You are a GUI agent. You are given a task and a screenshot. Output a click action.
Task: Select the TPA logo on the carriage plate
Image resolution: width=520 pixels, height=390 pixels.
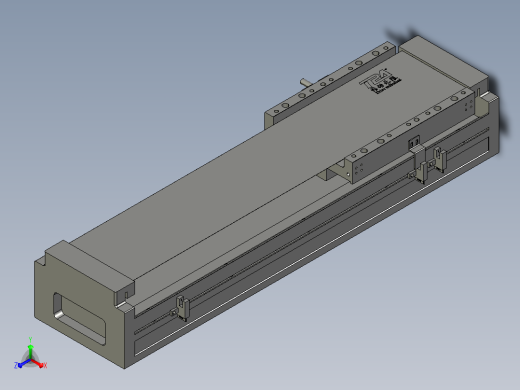pyautogui.click(x=381, y=81)
